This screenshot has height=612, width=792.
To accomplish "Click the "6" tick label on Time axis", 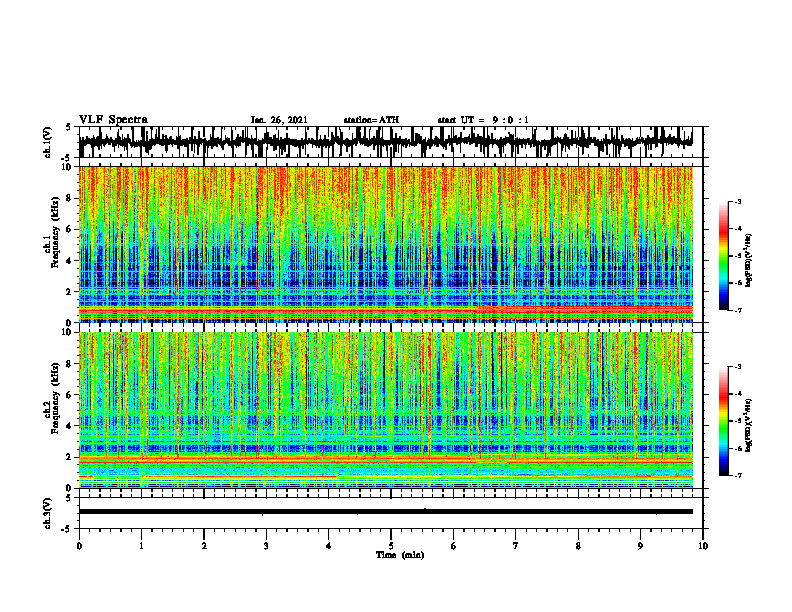I will (453, 546).
